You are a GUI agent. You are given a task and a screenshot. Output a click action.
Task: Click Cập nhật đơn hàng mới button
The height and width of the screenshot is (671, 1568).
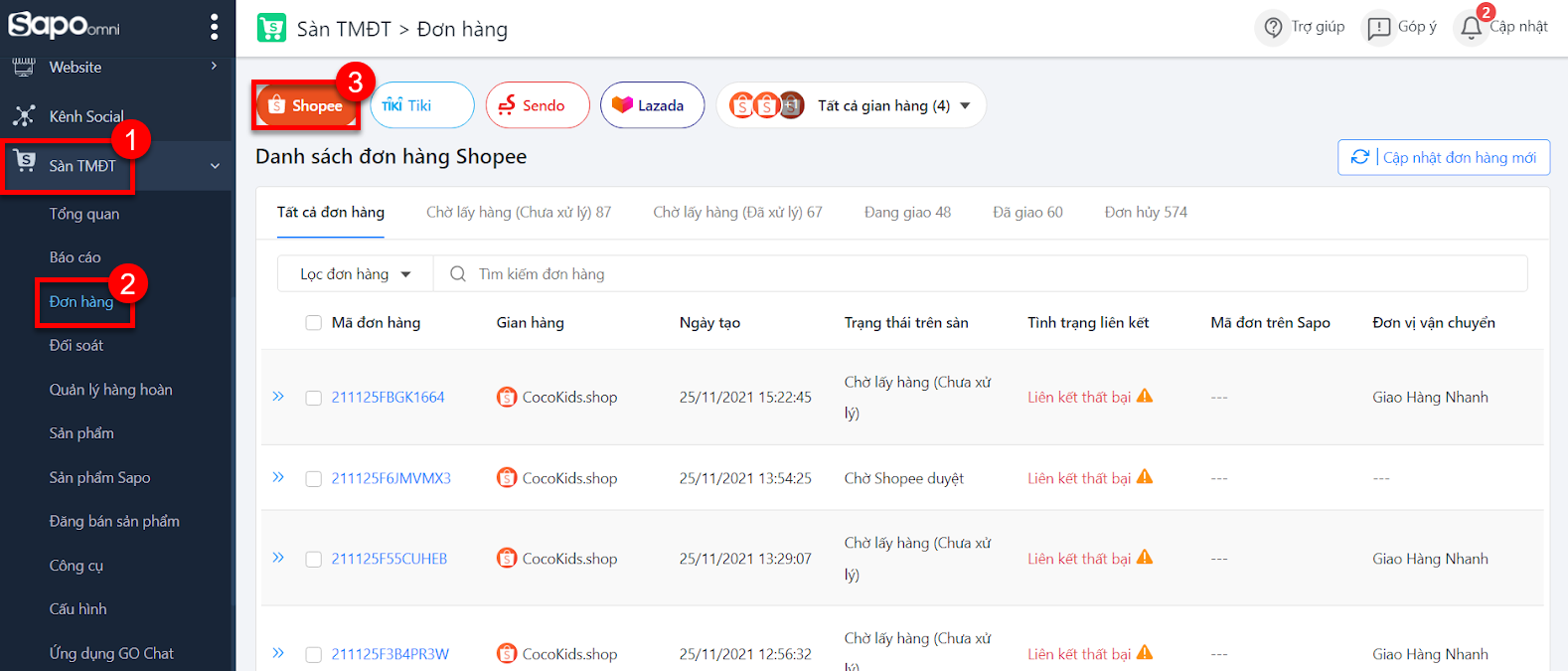1444,157
